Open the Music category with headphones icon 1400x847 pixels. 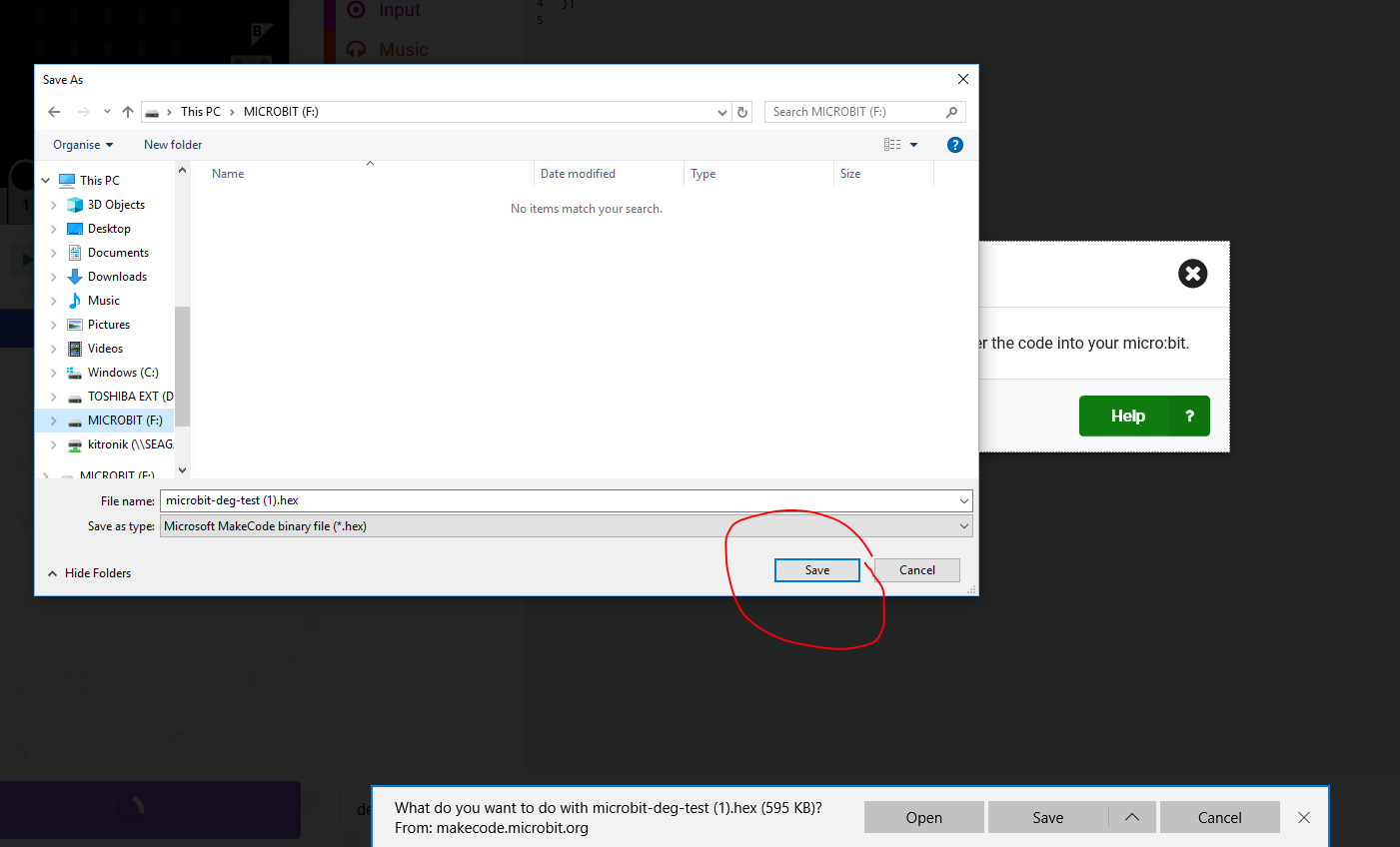tap(356, 49)
